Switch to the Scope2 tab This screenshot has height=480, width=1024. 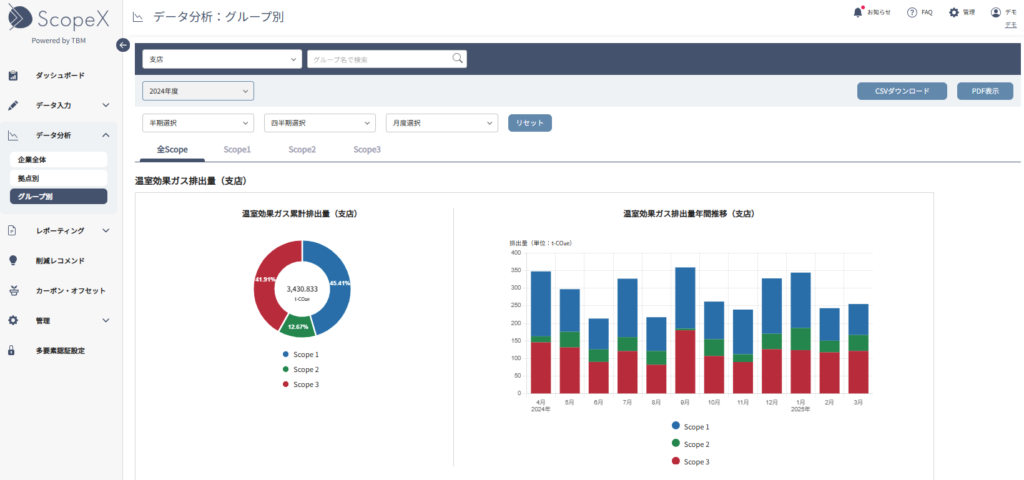coord(302,149)
